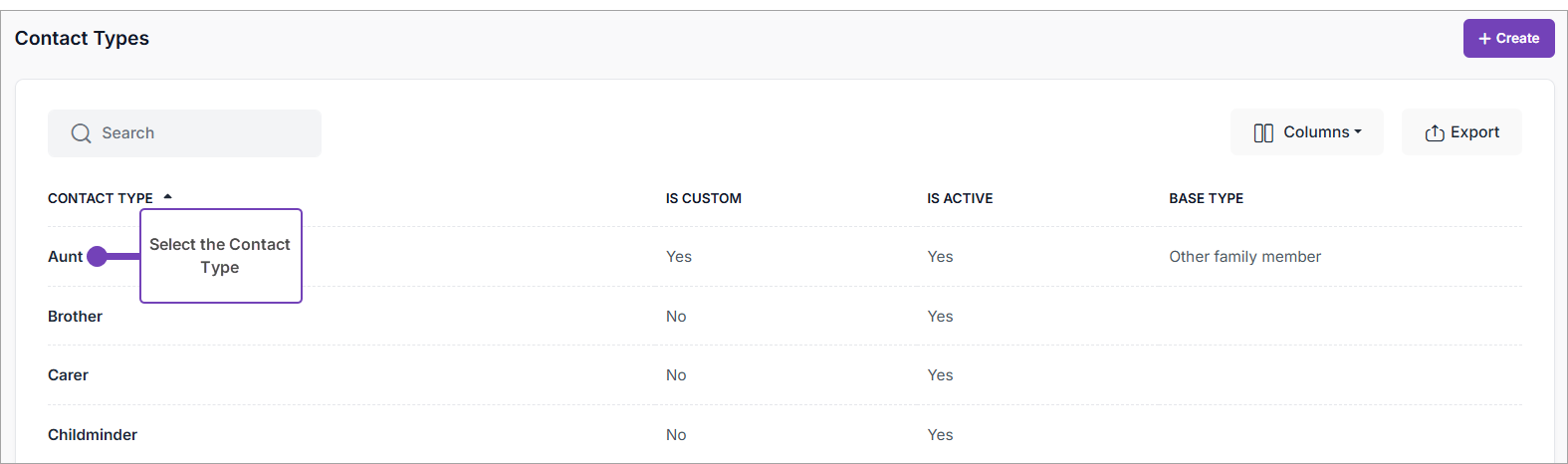1568x464 pixels.
Task: Click Aunt's 'Other family member' base type
Action: 1244,257
